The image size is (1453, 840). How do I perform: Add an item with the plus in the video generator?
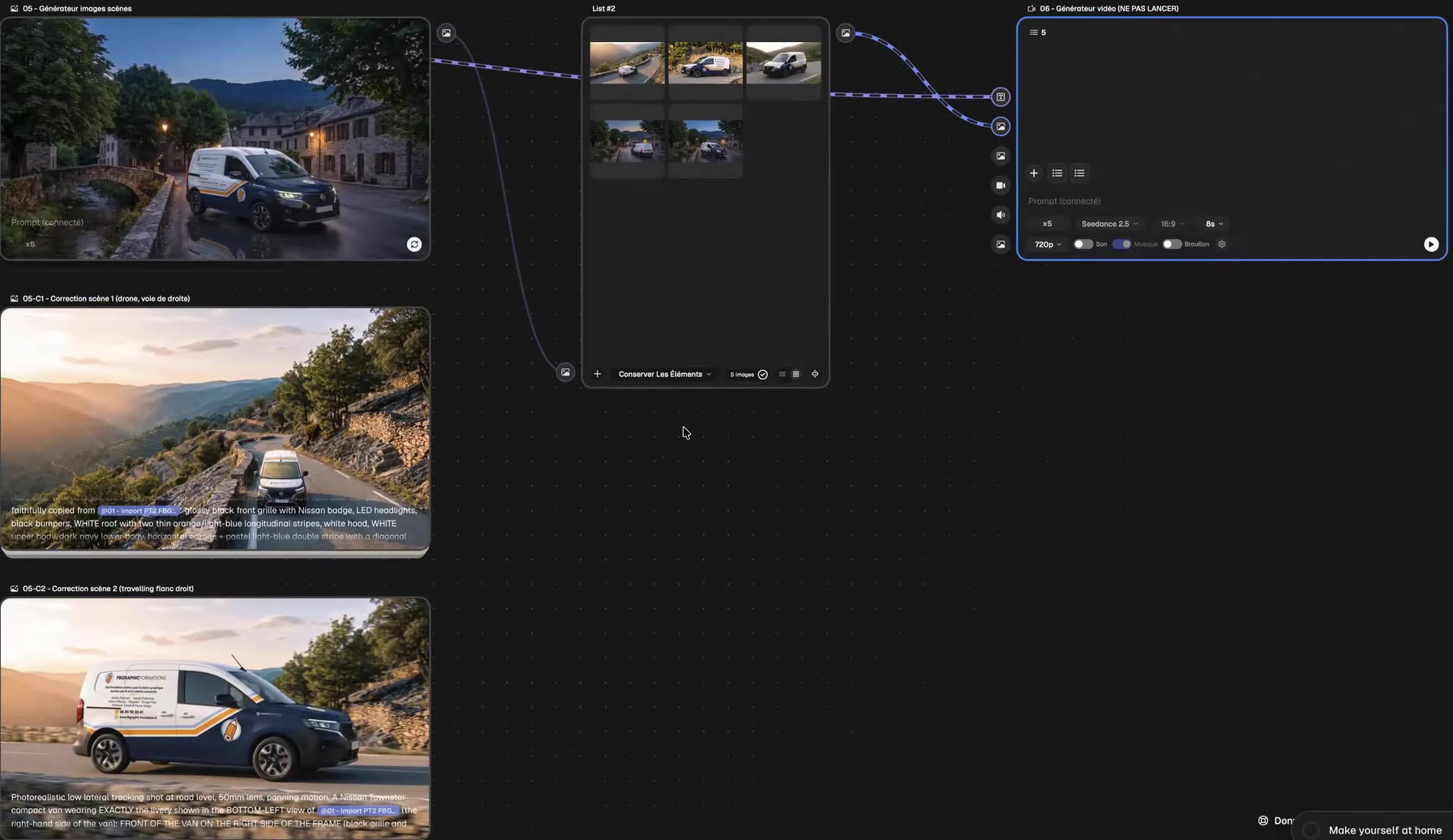click(x=1034, y=173)
